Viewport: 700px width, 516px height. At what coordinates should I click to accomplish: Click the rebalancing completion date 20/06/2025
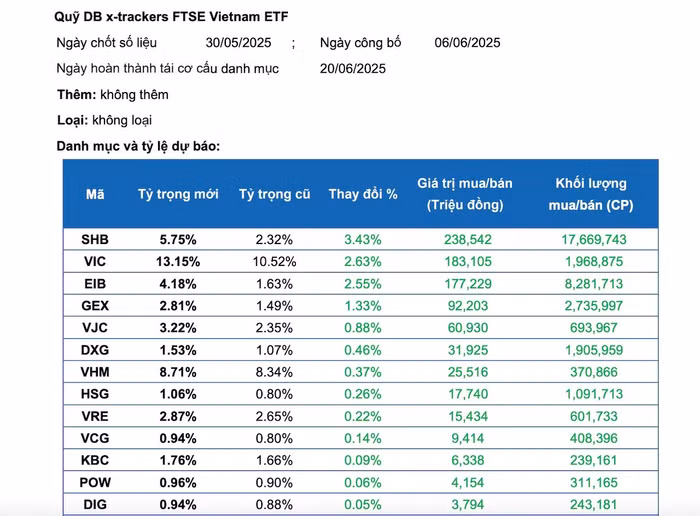pyautogui.click(x=353, y=69)
